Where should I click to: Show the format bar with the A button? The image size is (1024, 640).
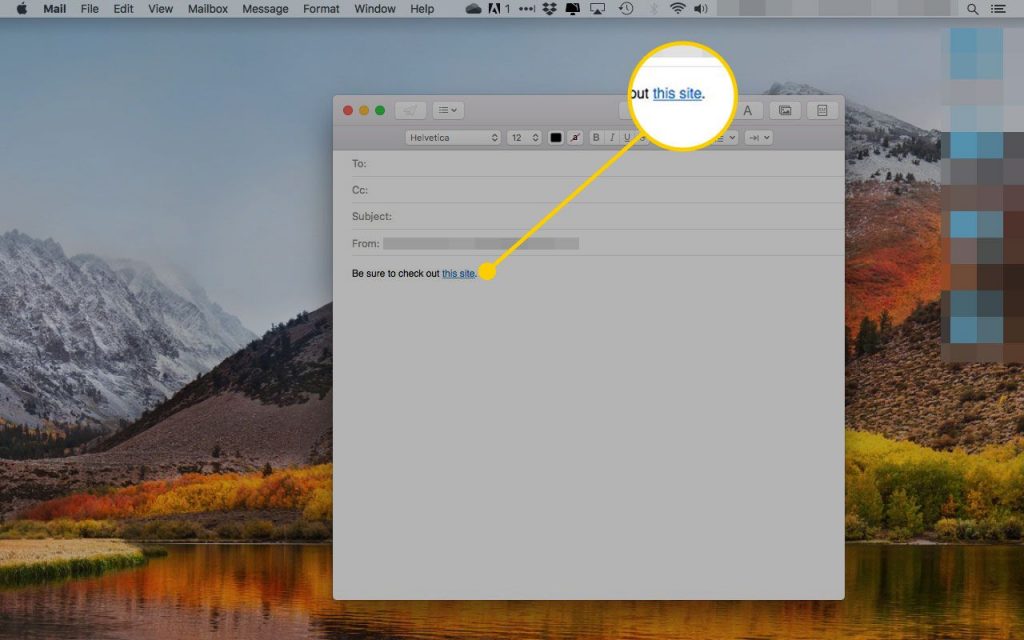[748, 111]
